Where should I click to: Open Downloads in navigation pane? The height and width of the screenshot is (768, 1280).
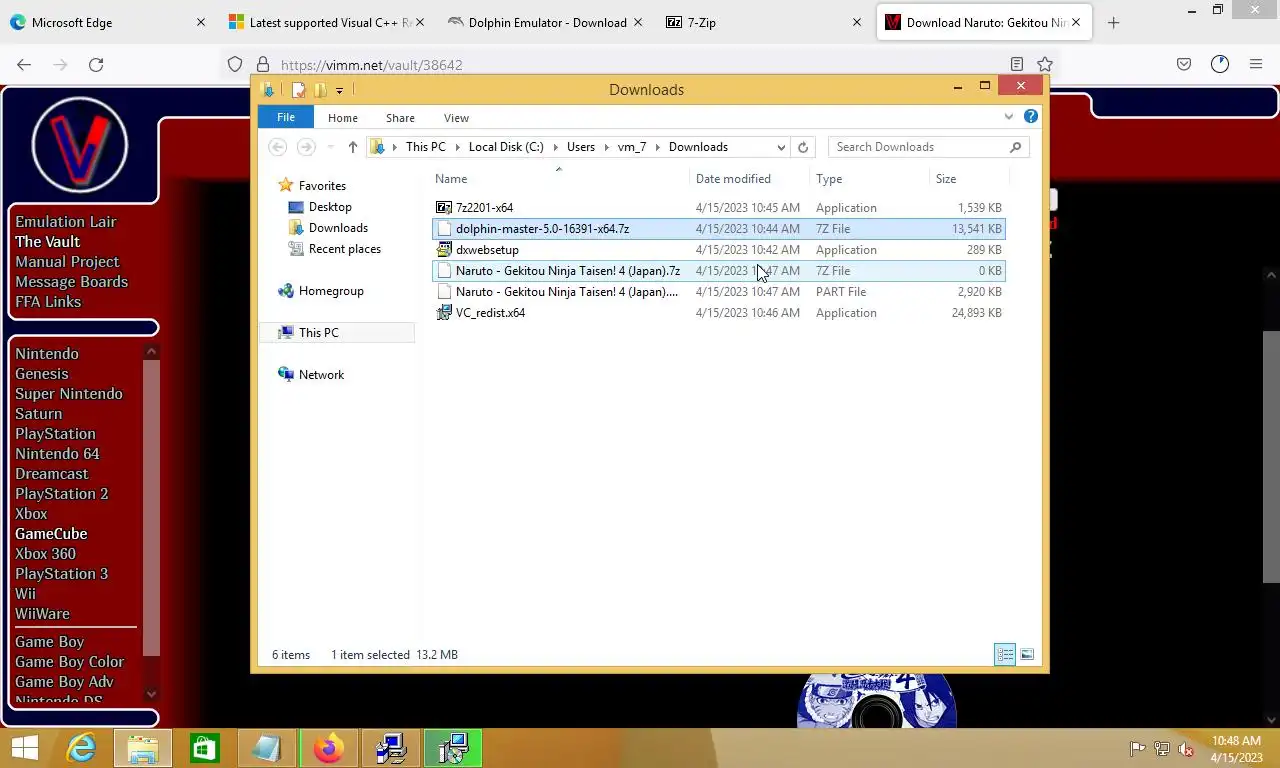point(337,228)
